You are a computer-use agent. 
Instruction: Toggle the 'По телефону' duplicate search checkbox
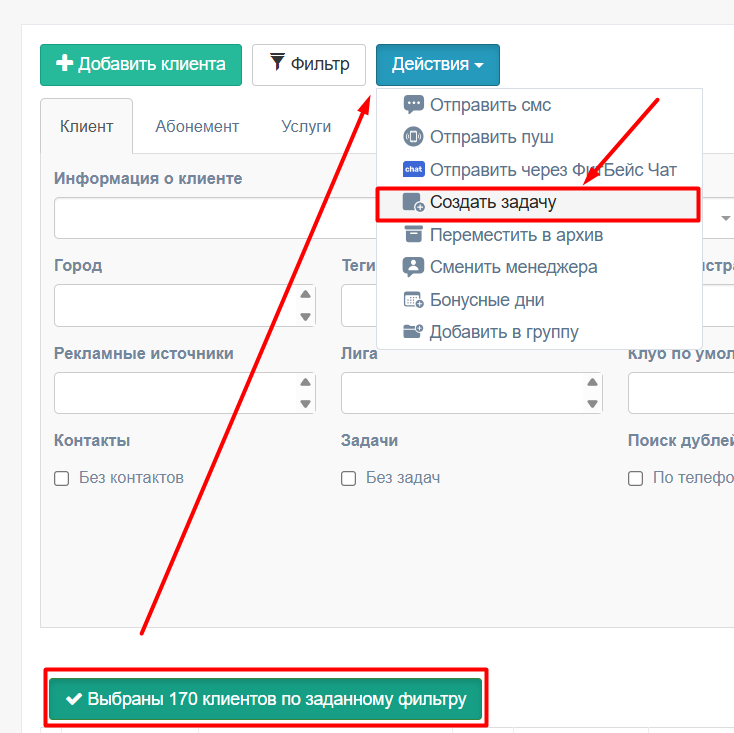coord(635,478)
